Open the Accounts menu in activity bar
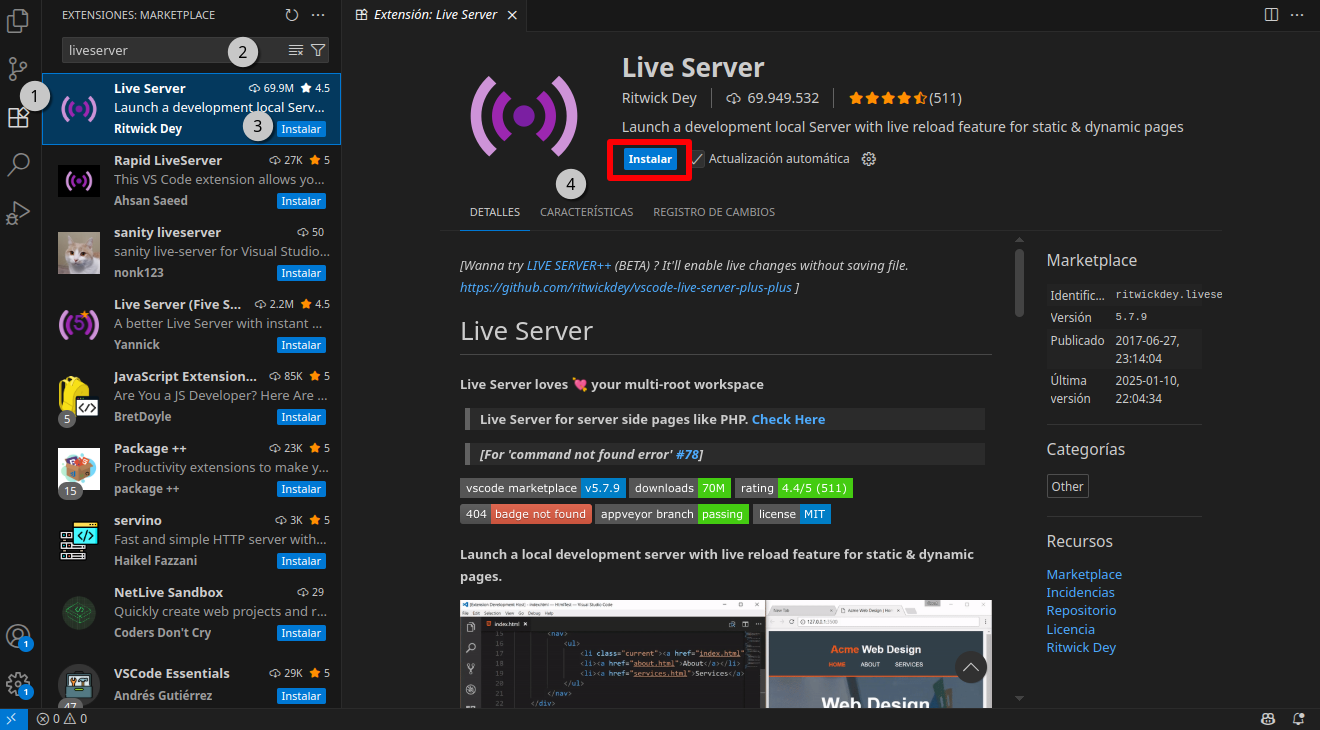This screenshot has width=1320, height=730. pos(18,636)
